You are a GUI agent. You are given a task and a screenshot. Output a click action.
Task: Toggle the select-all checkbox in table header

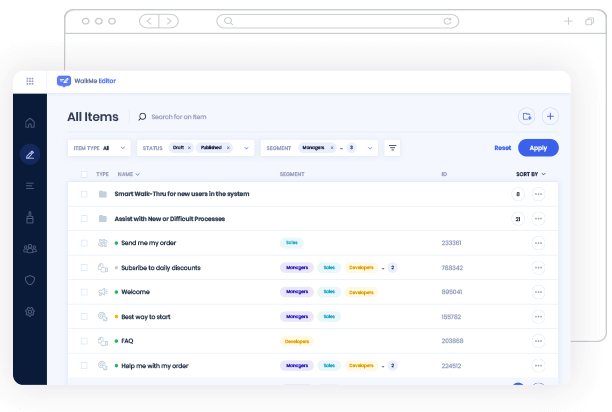point(84,174)
